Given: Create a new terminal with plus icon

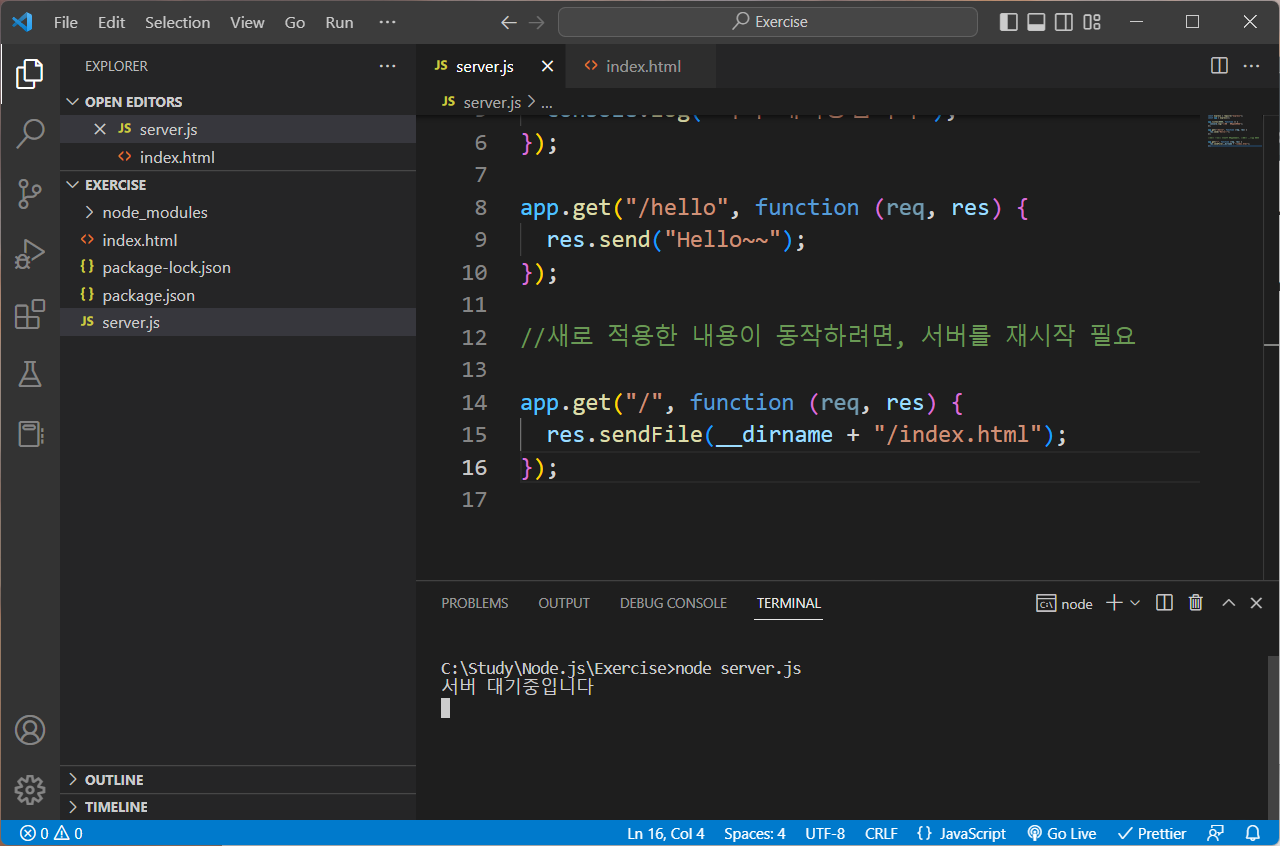Looking at the screenshot, I should click(x=1114, y=603).
